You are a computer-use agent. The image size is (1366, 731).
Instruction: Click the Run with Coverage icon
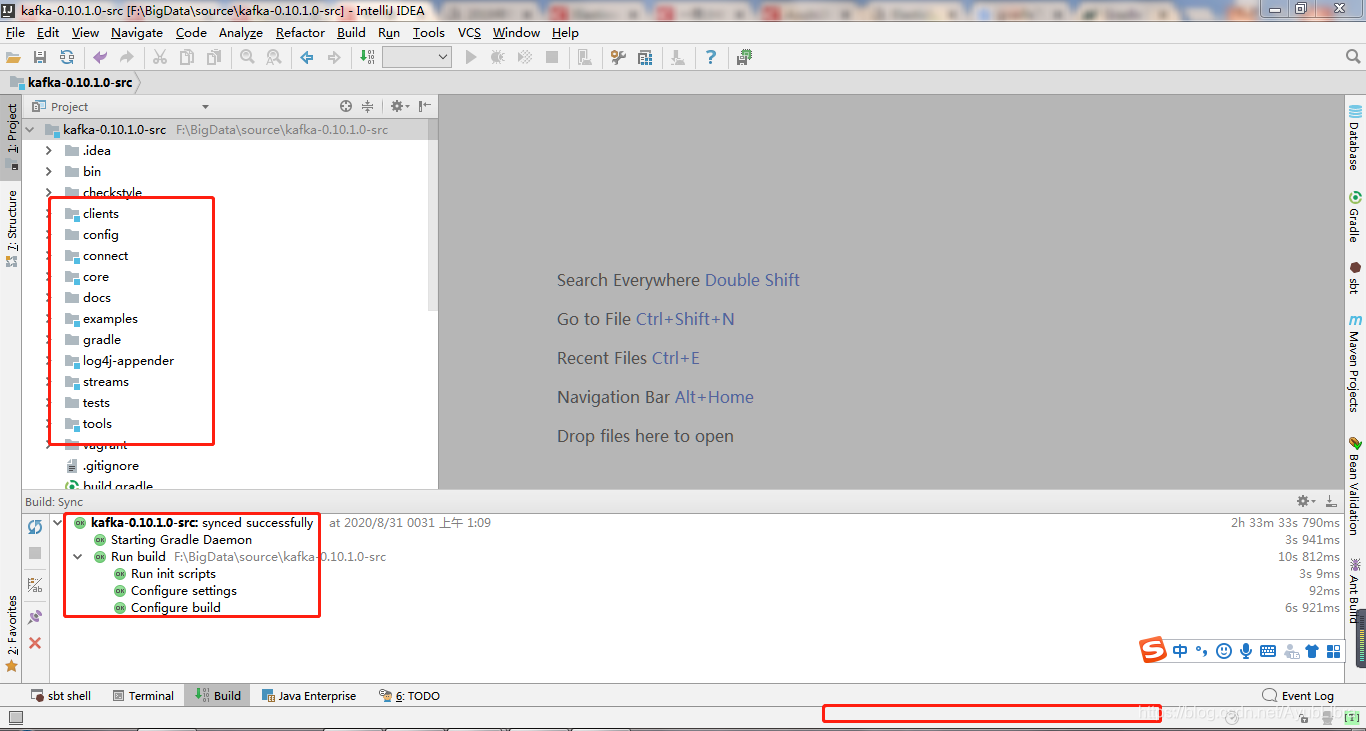524,58
